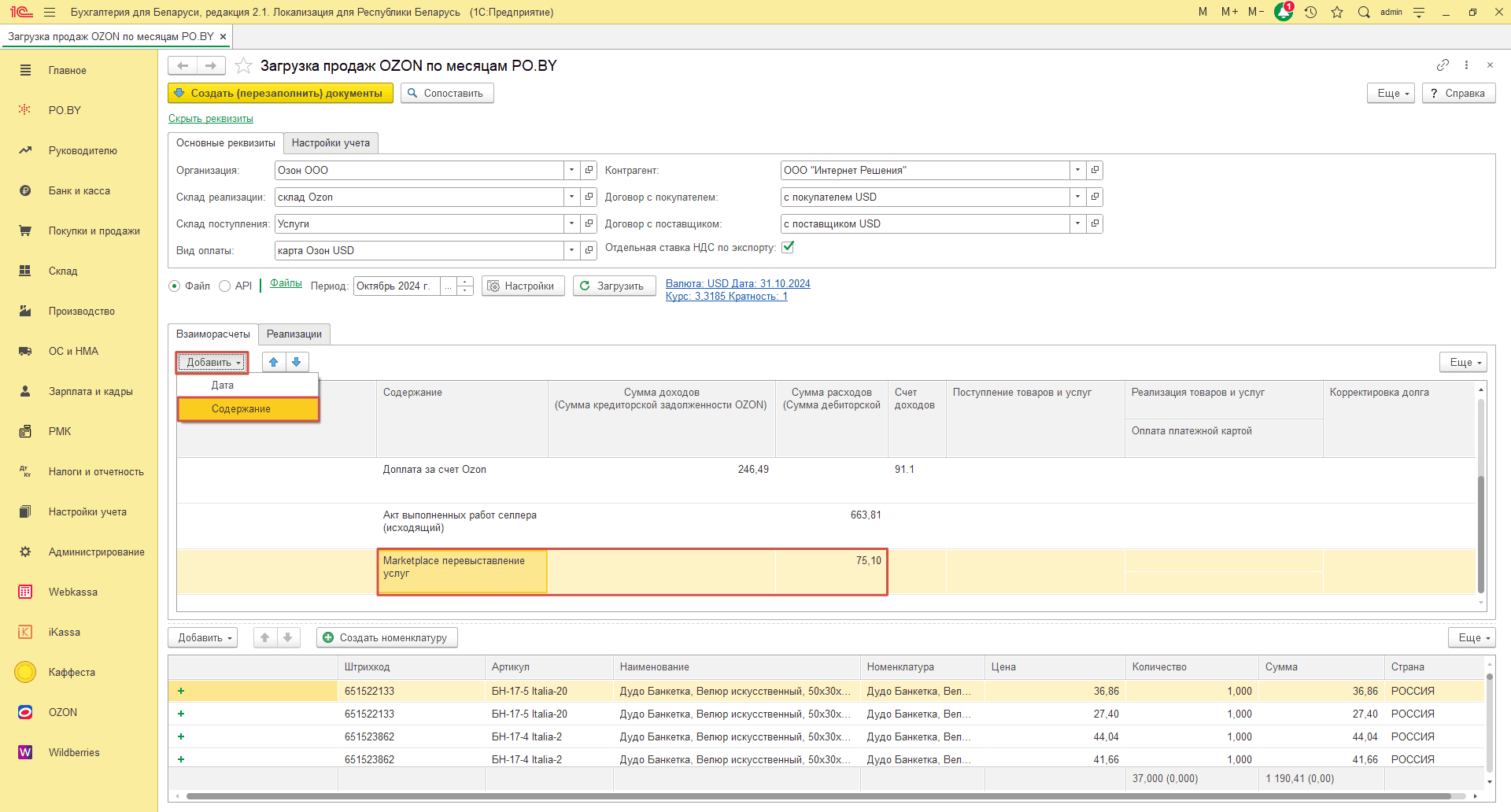
Task: Navigate back with the left arrow
Action: tap(183, 65)
